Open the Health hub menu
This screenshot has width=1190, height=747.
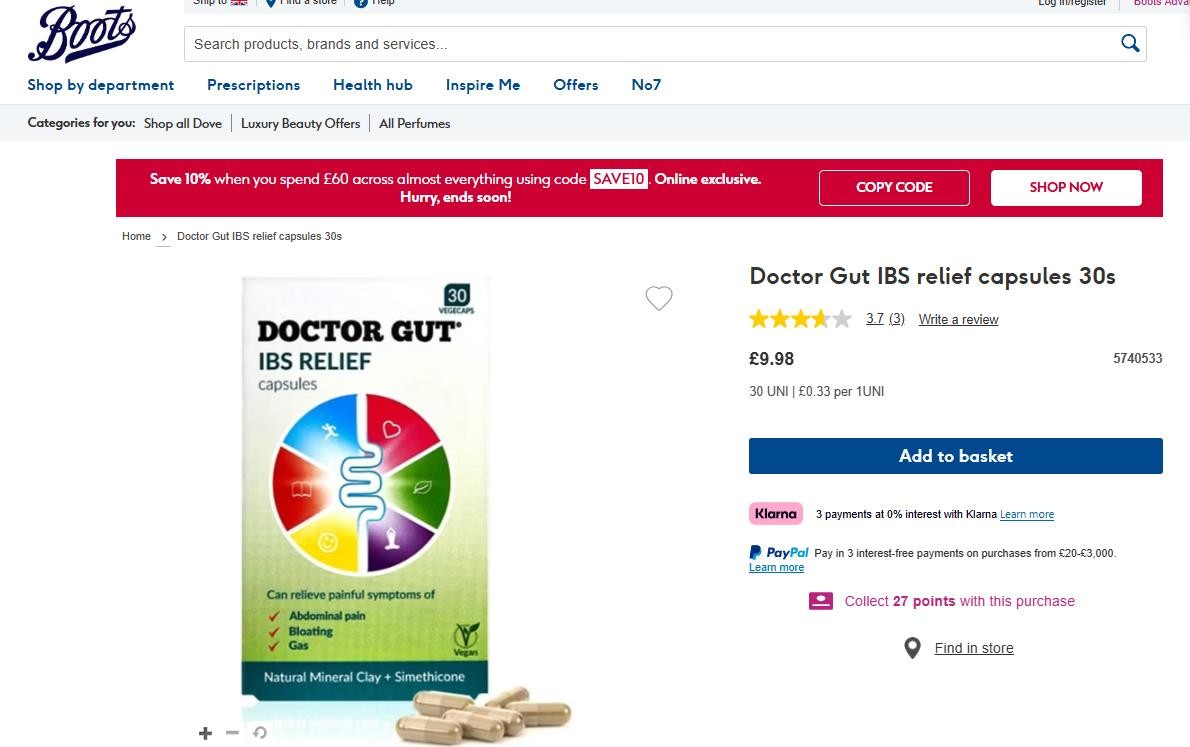(x=373, y=85)
